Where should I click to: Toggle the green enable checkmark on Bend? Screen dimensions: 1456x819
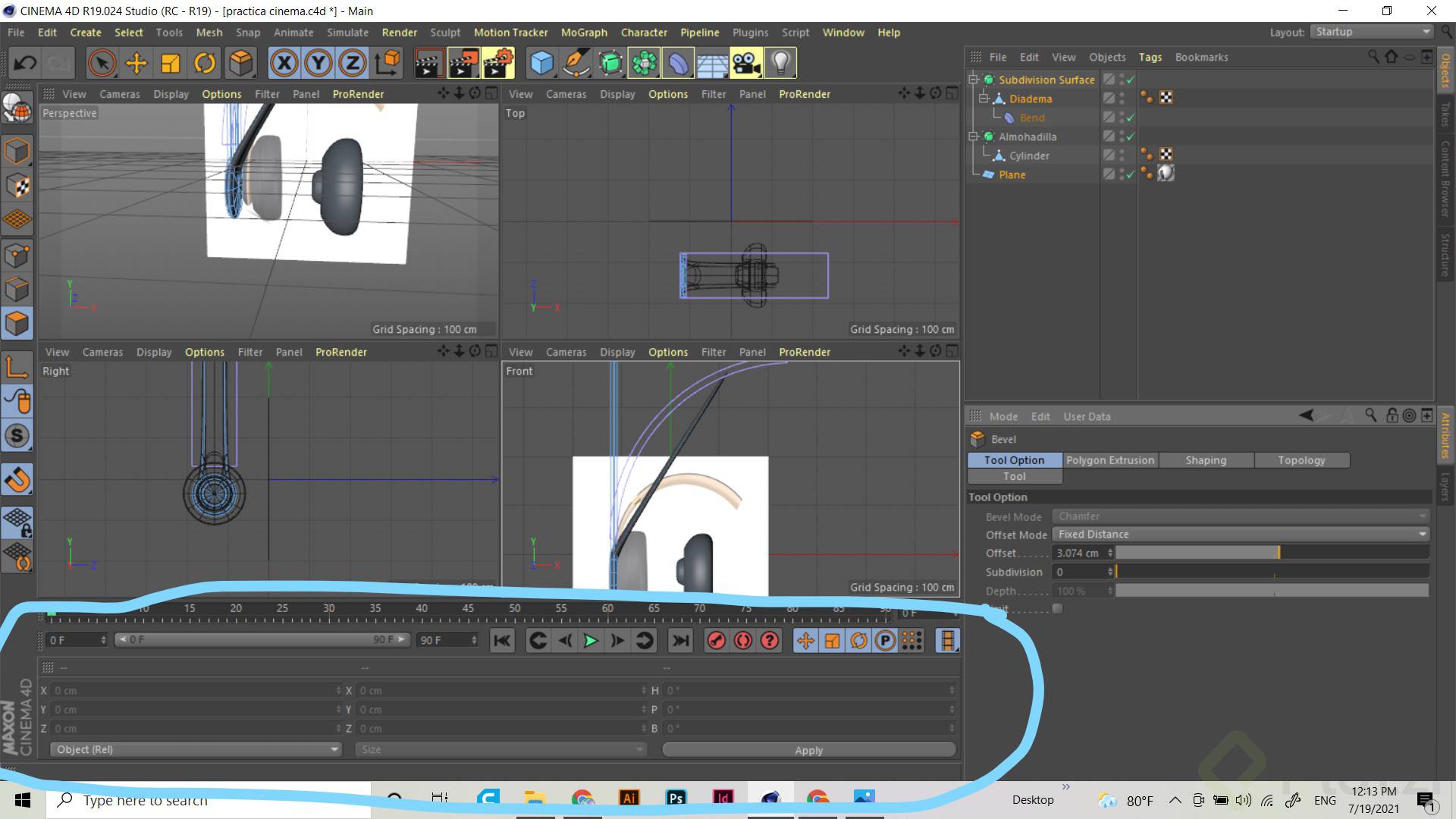pos(1130,118)
